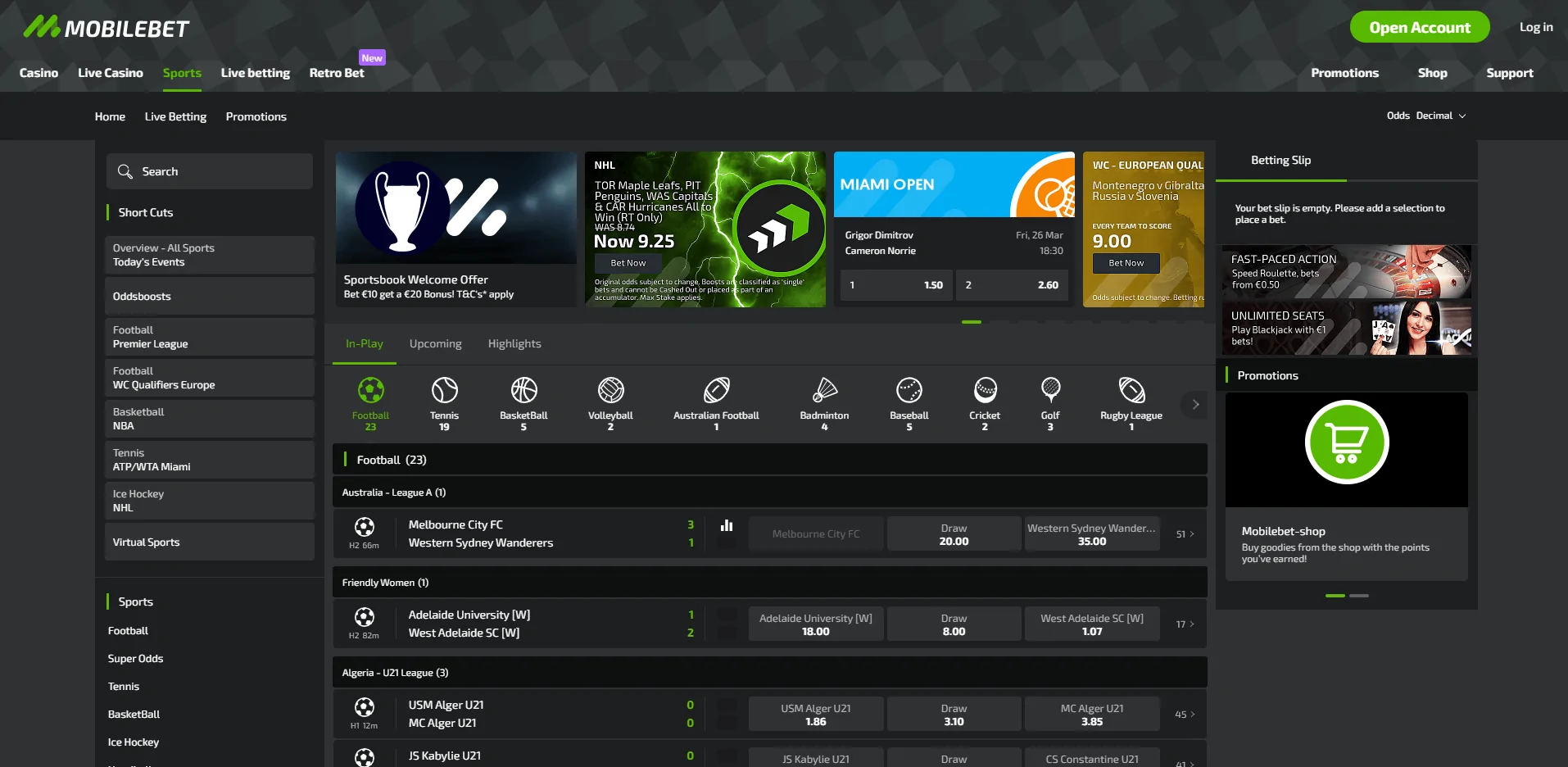Open the Sports top menu item
The height and width of the screenshot is (767, 1568).
pyautogui.click(x=182, y=73)
